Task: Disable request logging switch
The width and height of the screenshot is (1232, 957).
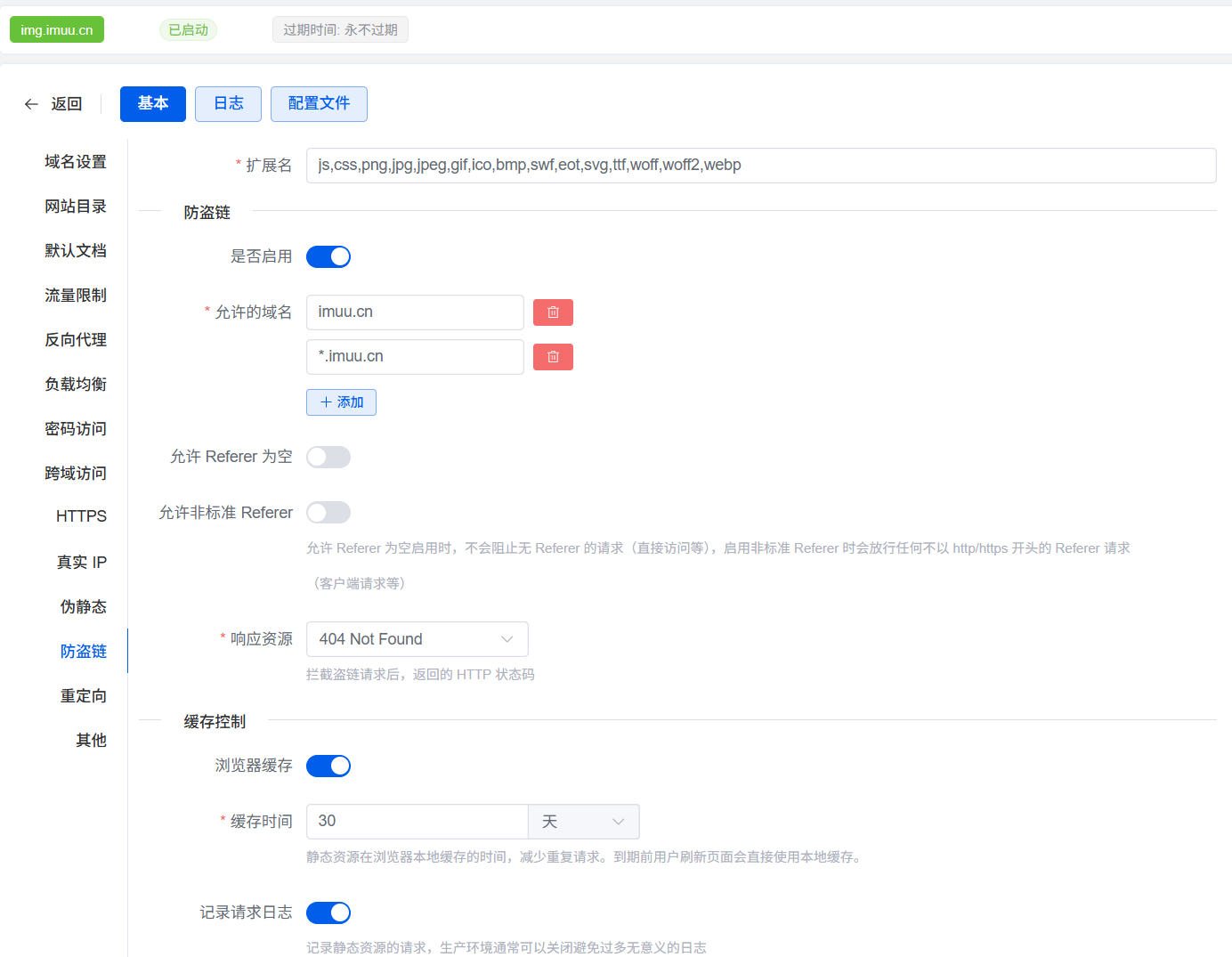Action: coord(328,913)
